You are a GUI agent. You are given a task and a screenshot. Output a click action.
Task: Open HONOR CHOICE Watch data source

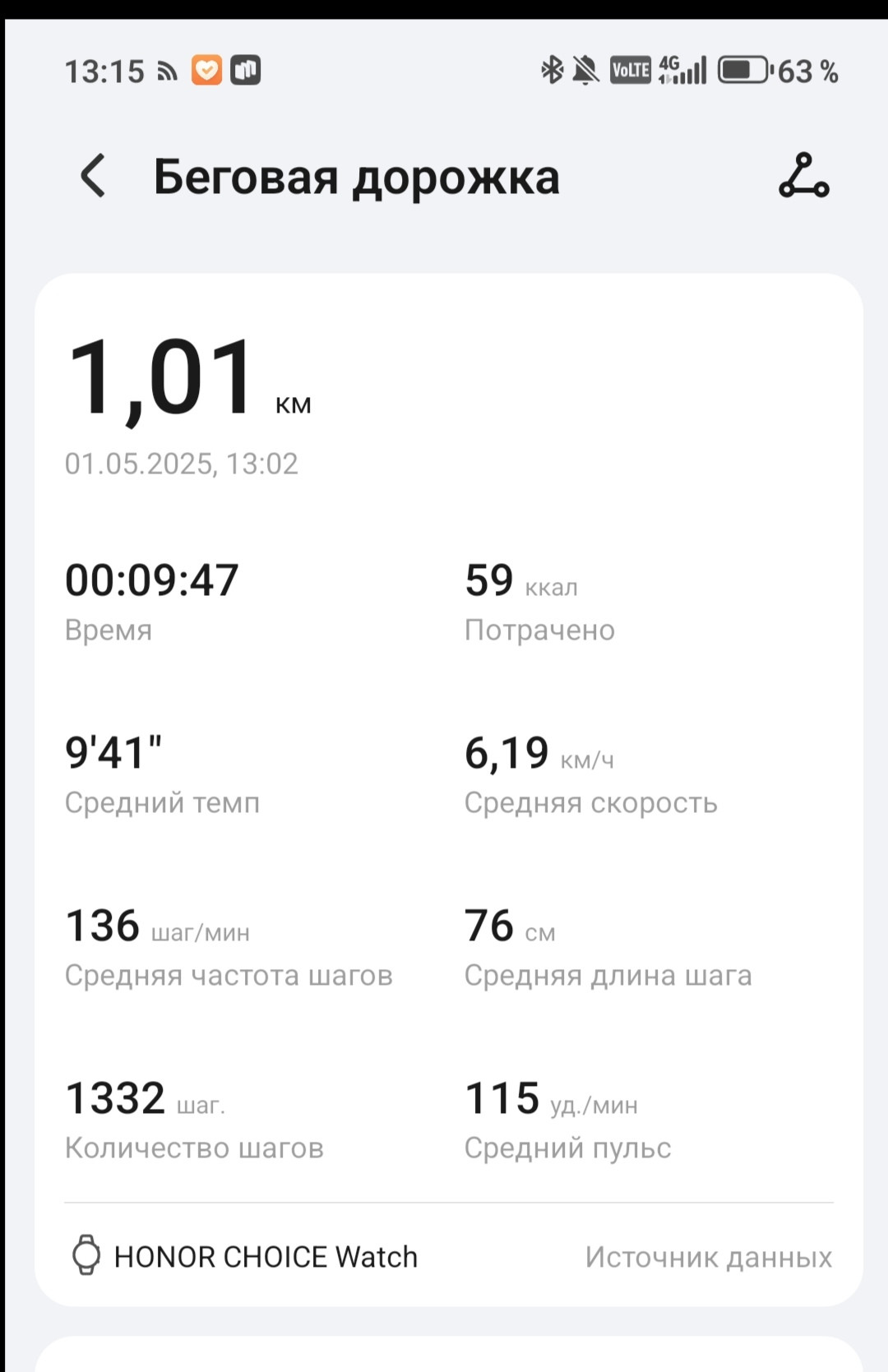266,1257
